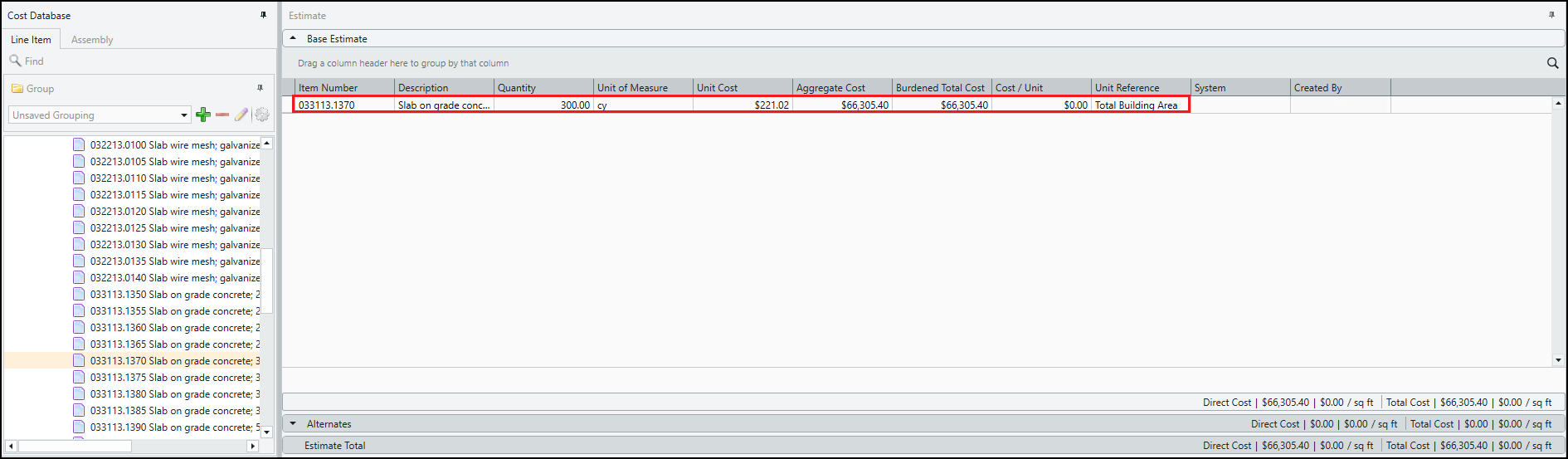Pin the Estimate panel
This screenshot has width=1568, height=459.
tap(1551, 15)
